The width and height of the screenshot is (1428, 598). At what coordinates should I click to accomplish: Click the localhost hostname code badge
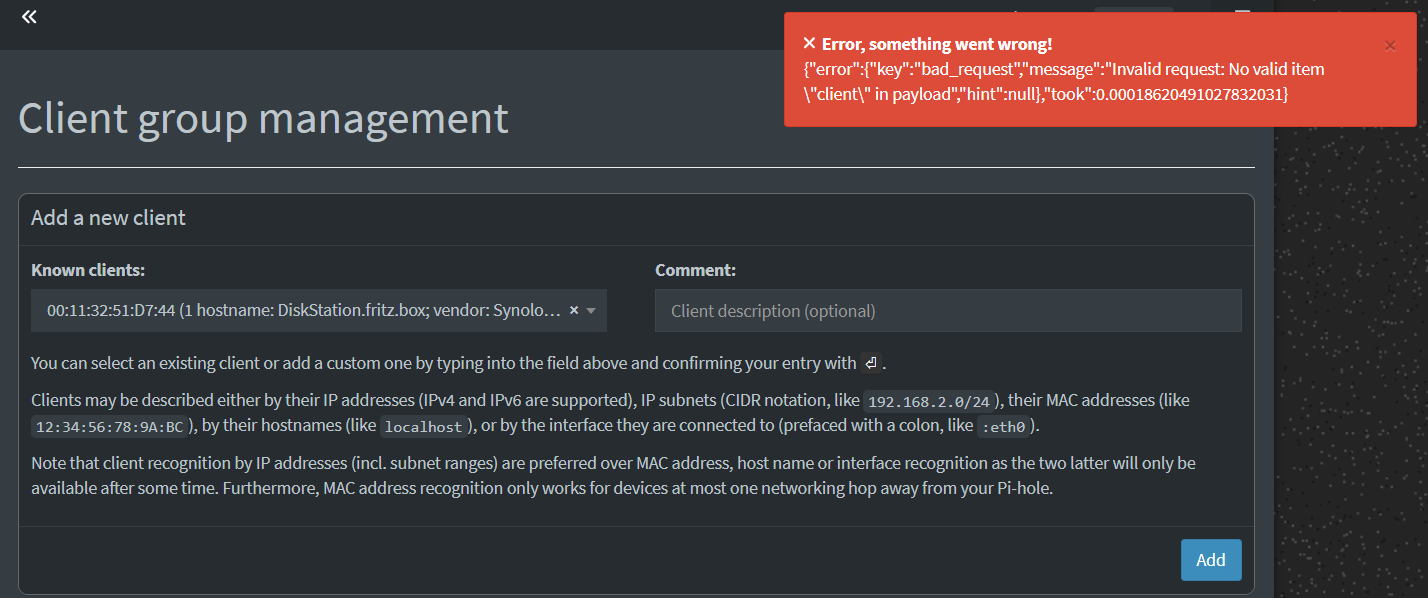pyautogui.click(x=422, y=426)
